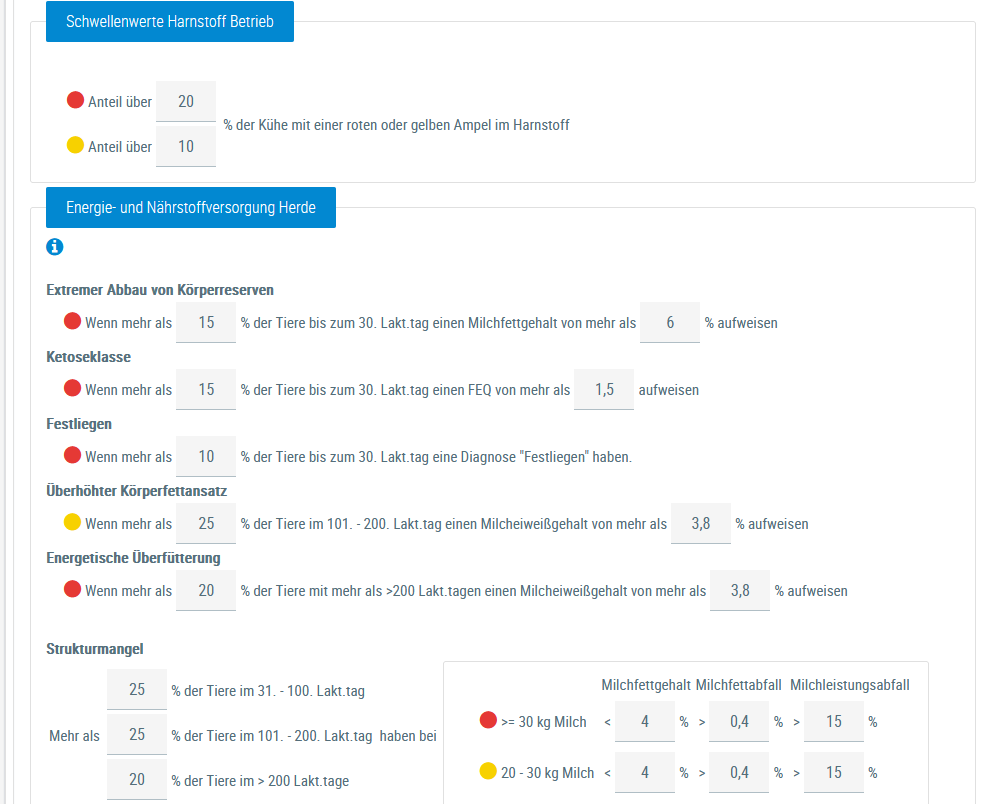Image resolution: width=982 pixels, height=804 pixels.
Task: Focus the yellow Anteil über field with value 10
Action: click(186, 147)
